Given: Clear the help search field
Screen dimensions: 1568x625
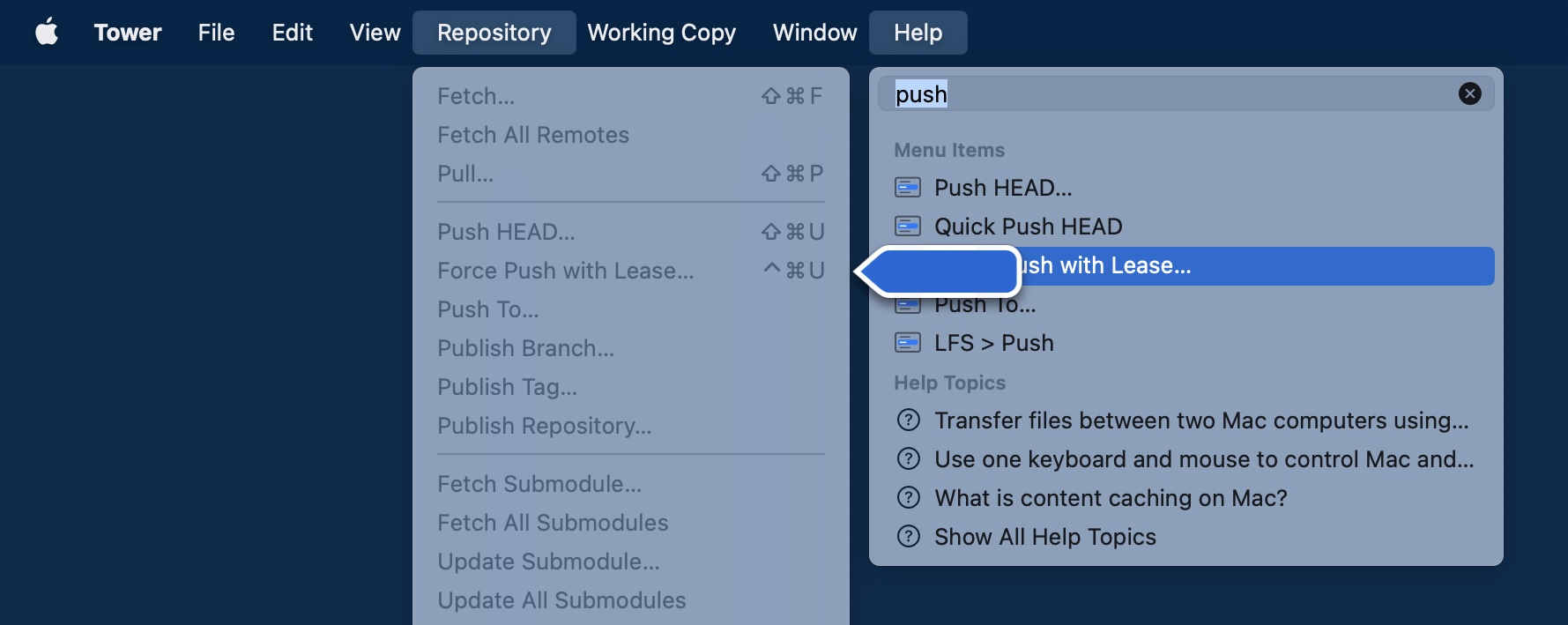Looking at the screenshot, I should point(1469,93).
